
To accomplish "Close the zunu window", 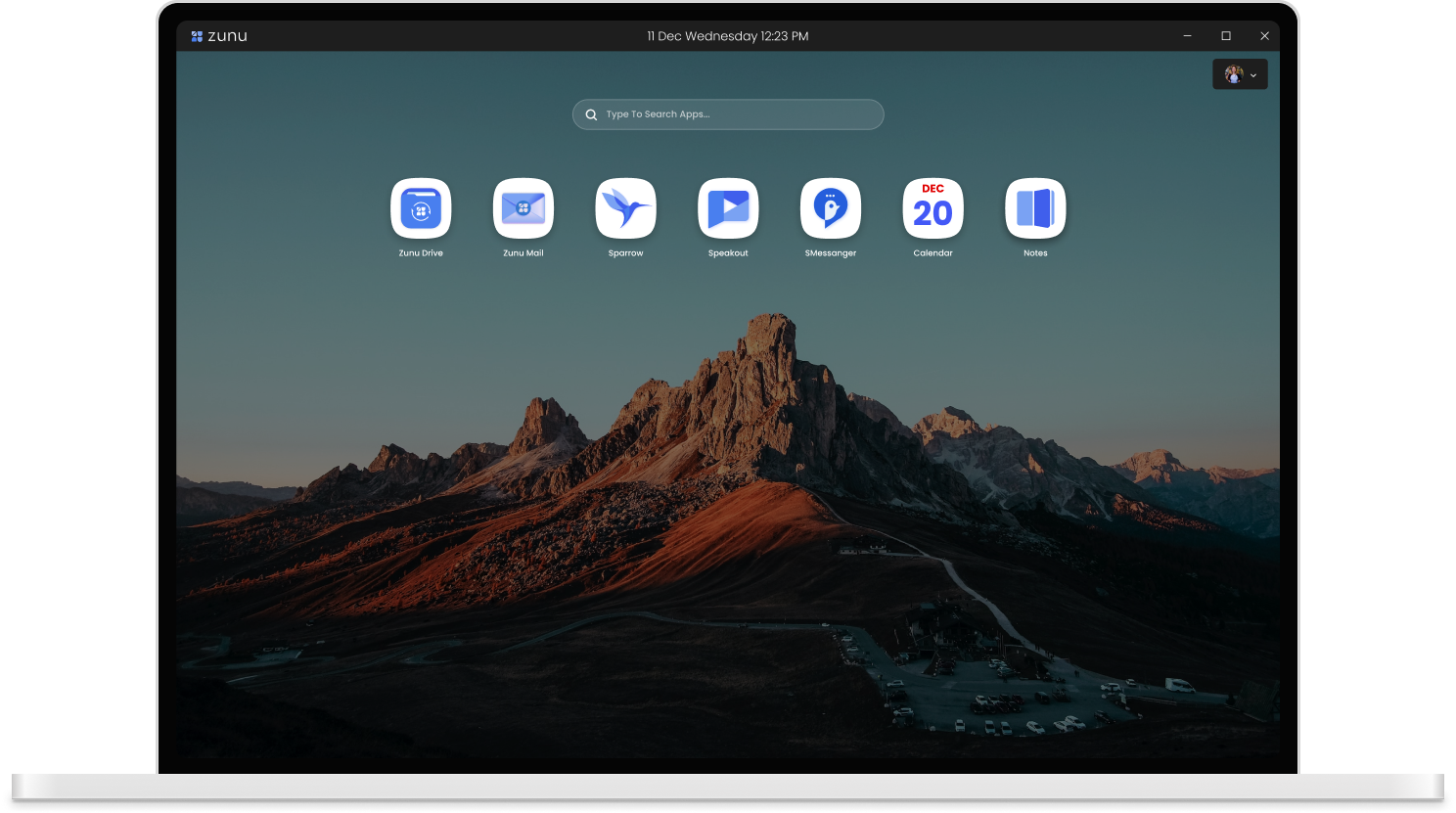I will (x=1264, y=36).
